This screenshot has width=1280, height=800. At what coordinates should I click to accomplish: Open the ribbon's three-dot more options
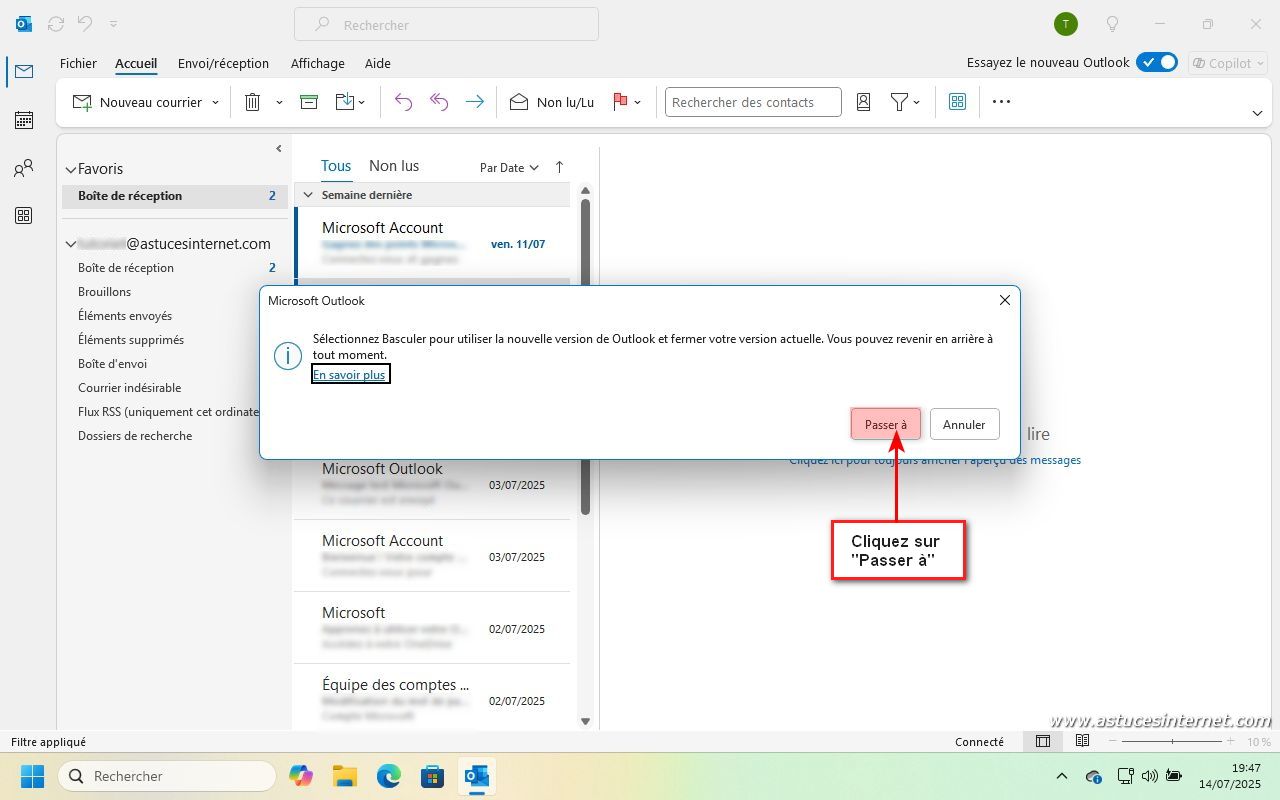(1001, 102)
